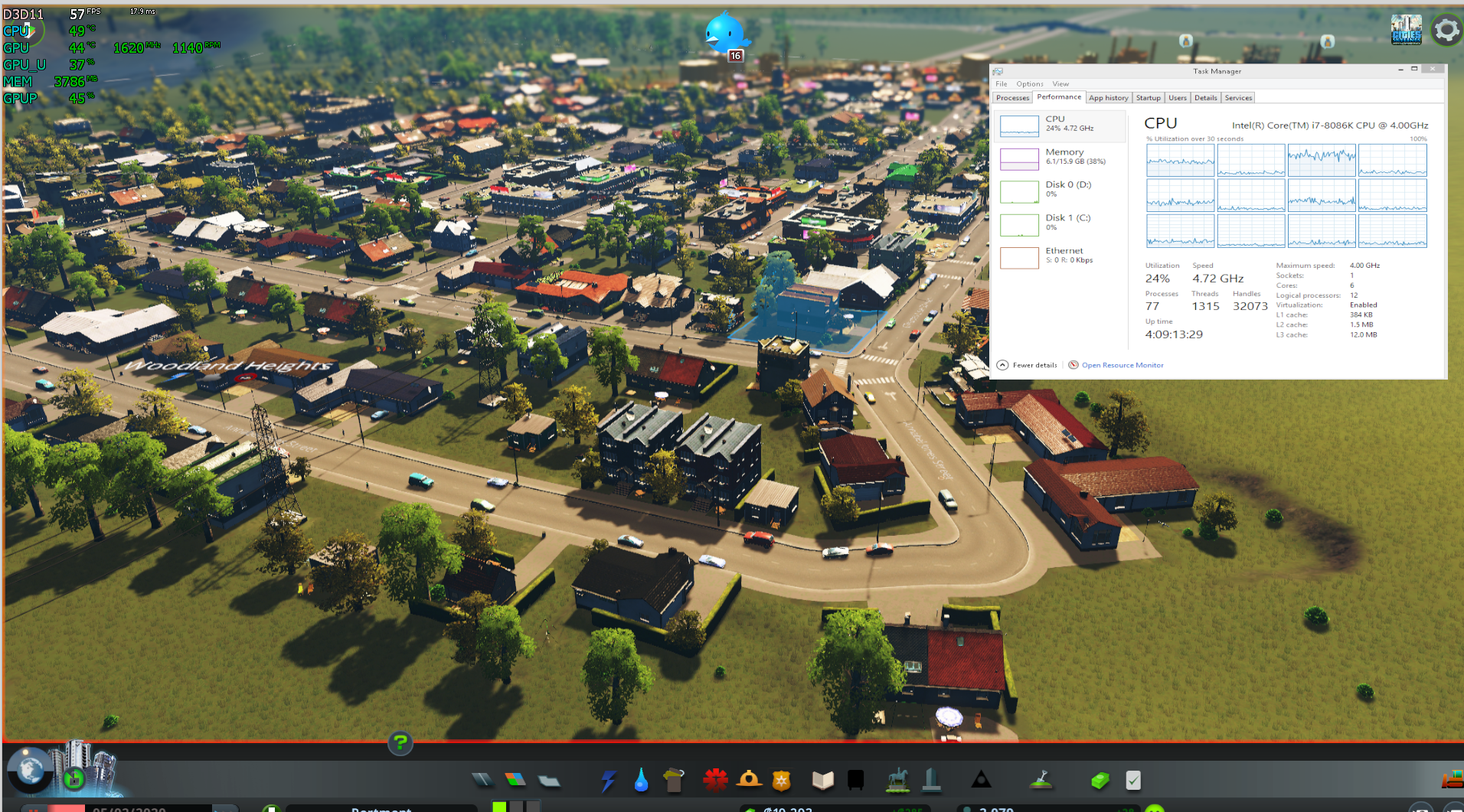
Task: Open the View menu in Task Manager
Action: pyautogui.click(x=1060, y=84)
